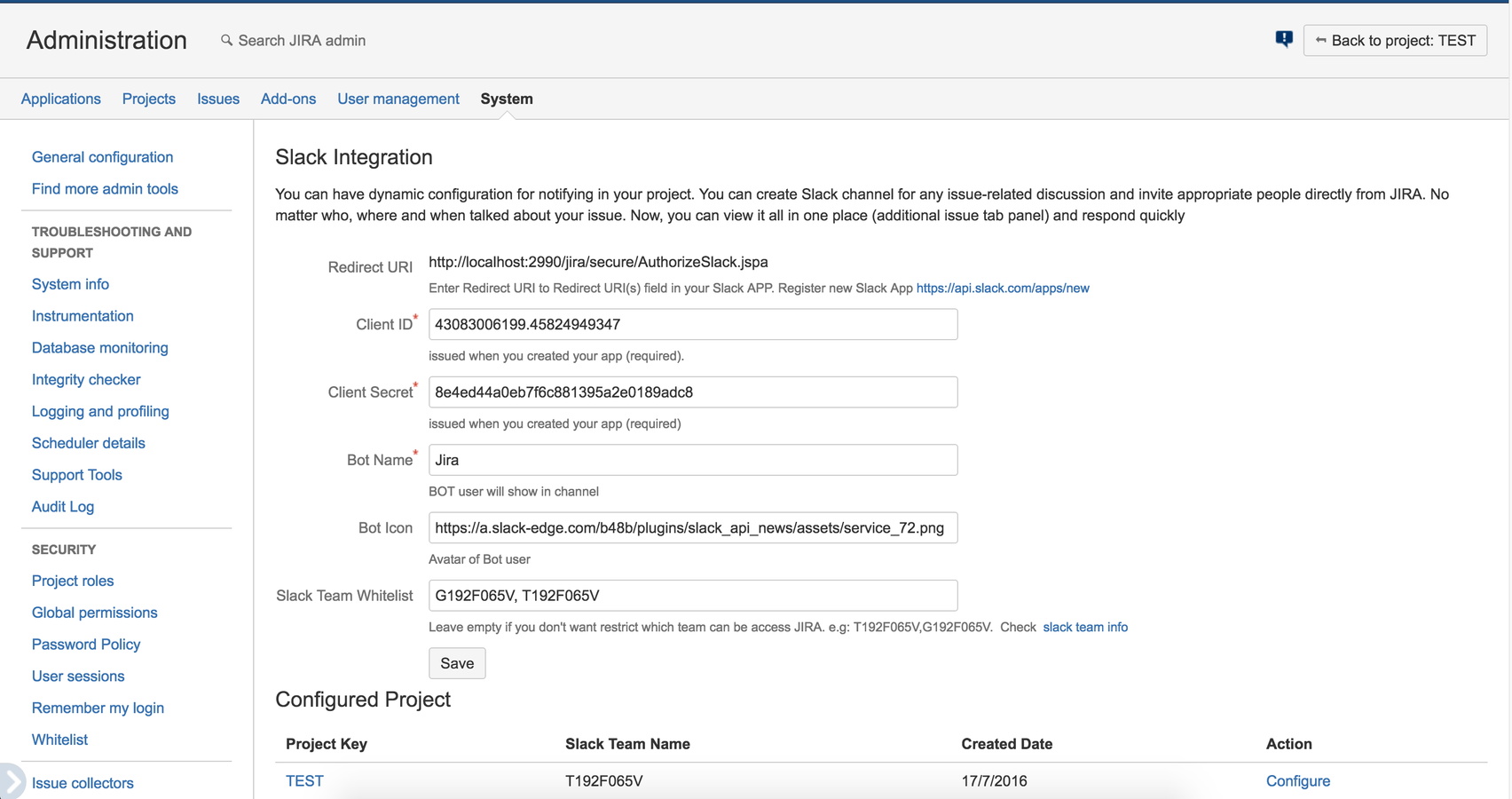Switch to the Issues tab
The width and height of the screenshot is (1512, 799).
(x=218, y=99)
